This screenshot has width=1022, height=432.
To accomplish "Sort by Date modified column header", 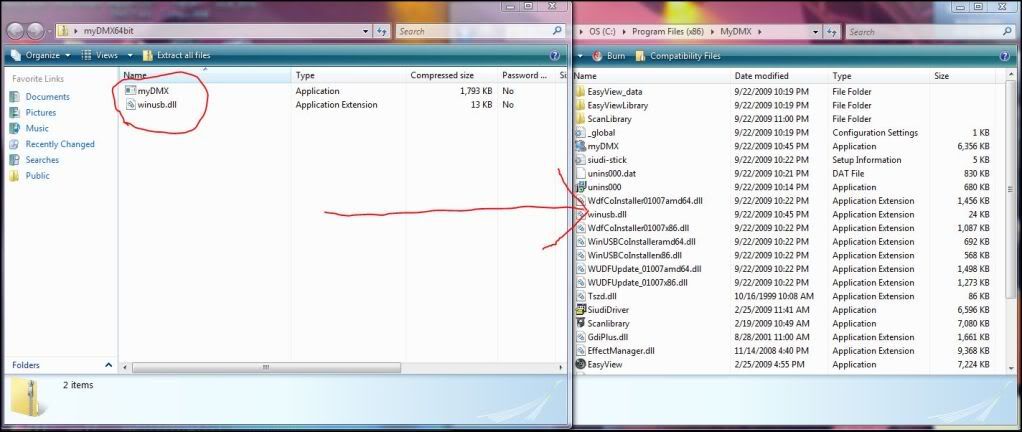I will click(x=763, y=76).
